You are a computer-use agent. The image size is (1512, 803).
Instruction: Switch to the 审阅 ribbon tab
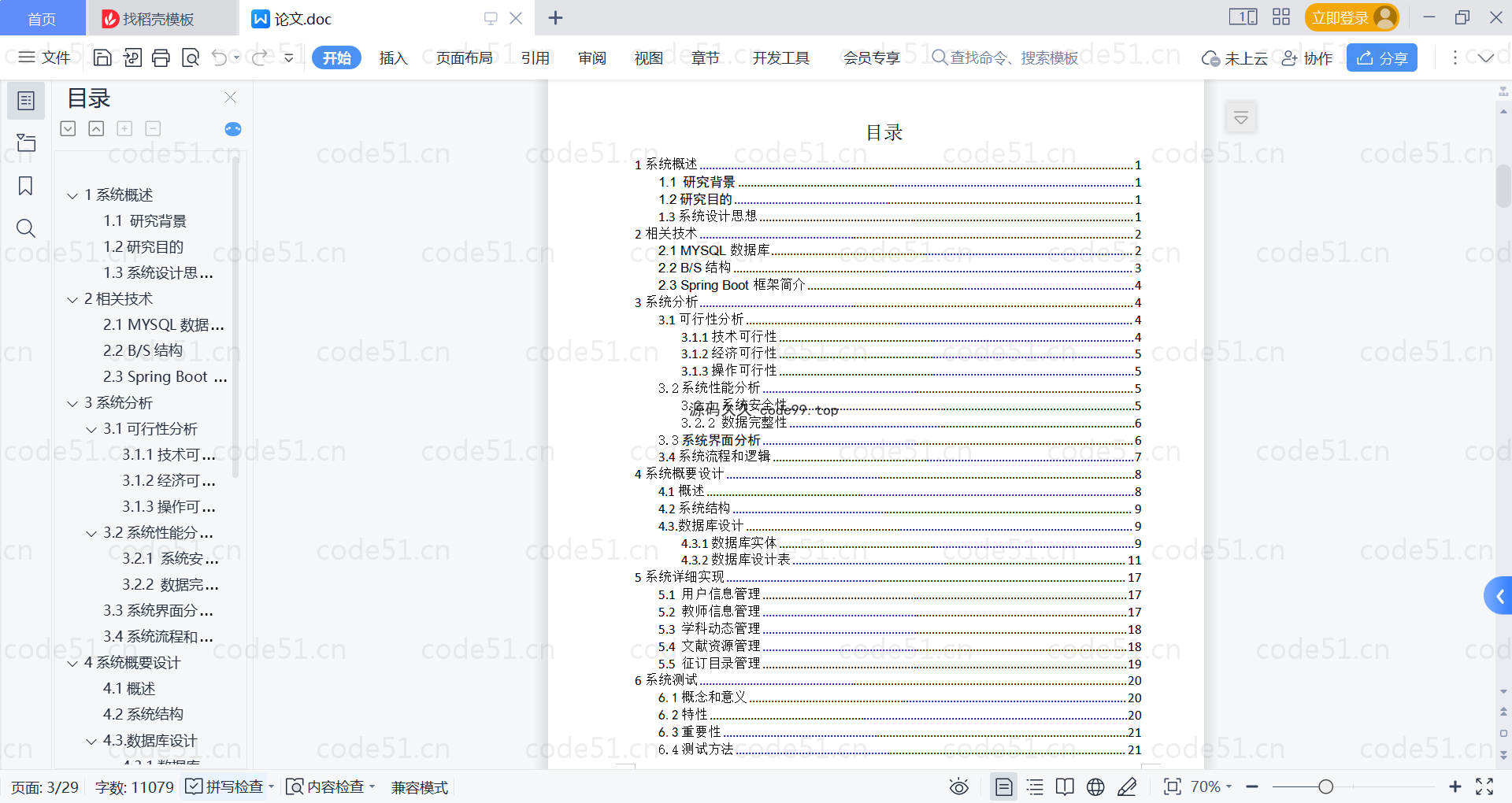point(591,57)
